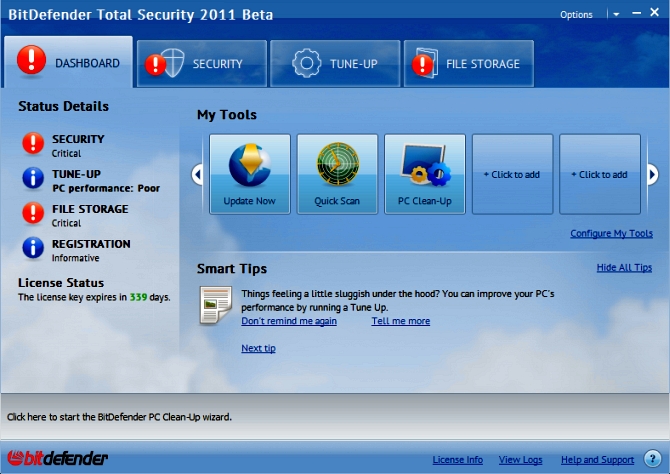Click the PC Clean-Up wizard status bar text

[x=119, y=417]
